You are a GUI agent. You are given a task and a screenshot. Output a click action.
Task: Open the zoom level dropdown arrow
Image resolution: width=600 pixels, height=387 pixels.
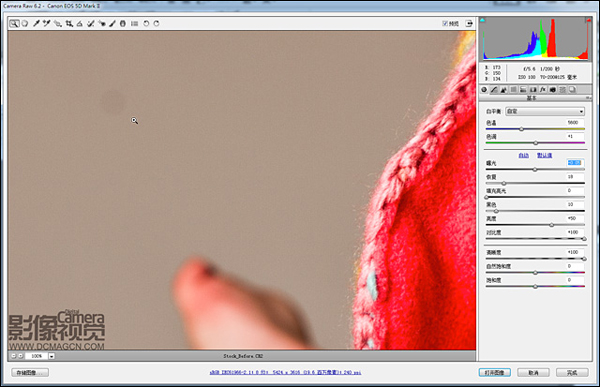tap(51, 356)
